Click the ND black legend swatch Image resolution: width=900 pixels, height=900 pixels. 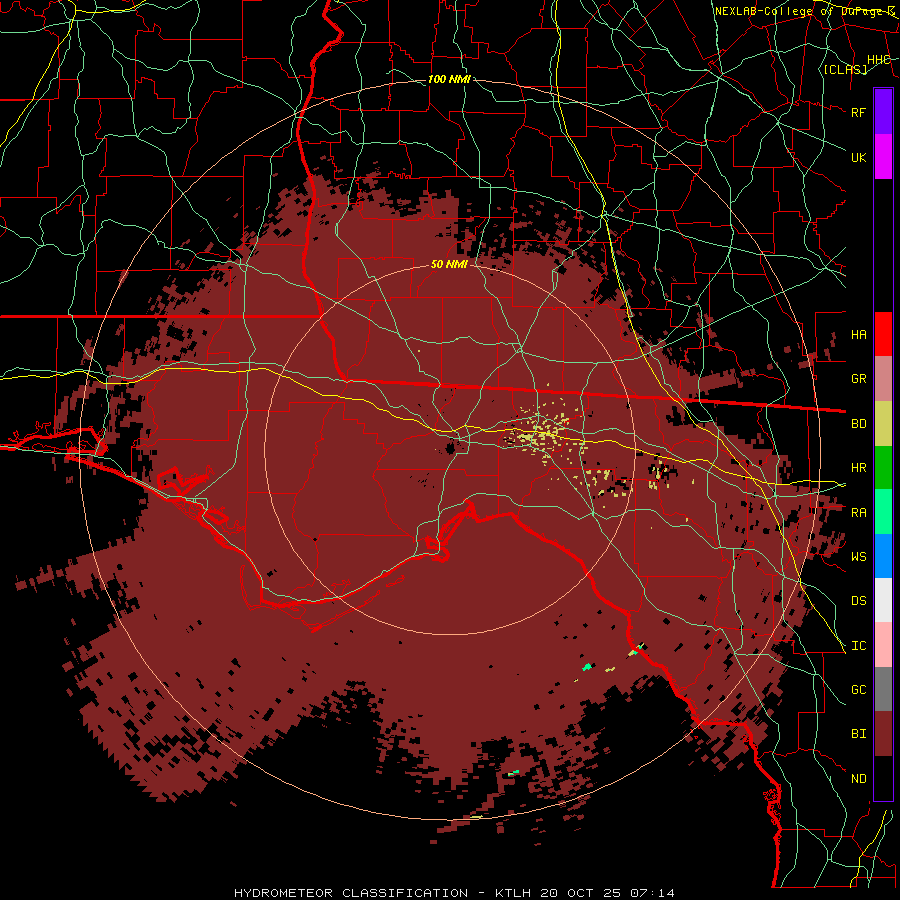point(883,778)
